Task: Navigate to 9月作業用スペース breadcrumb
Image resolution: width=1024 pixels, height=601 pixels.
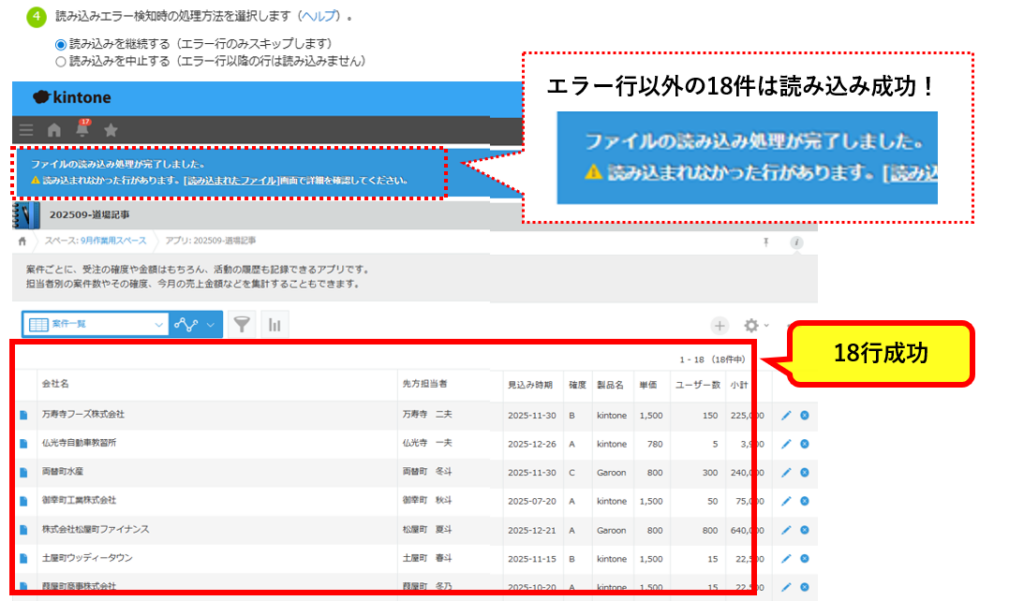Action: pos(113,241)
